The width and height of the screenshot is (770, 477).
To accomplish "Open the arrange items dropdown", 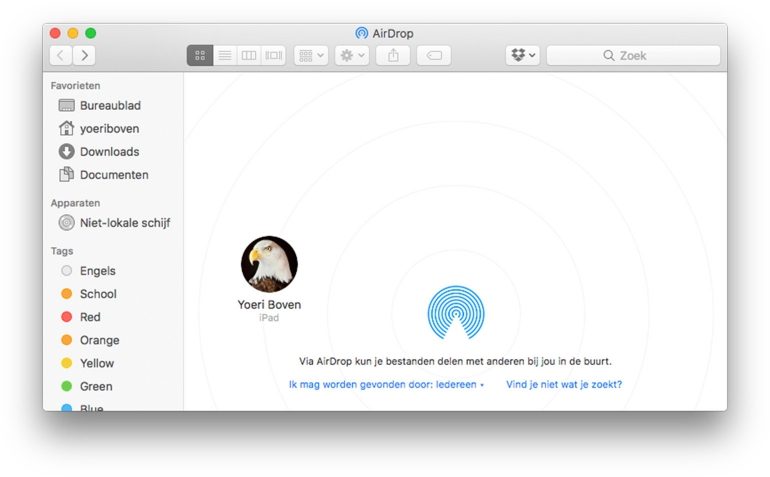I will 310,56.
